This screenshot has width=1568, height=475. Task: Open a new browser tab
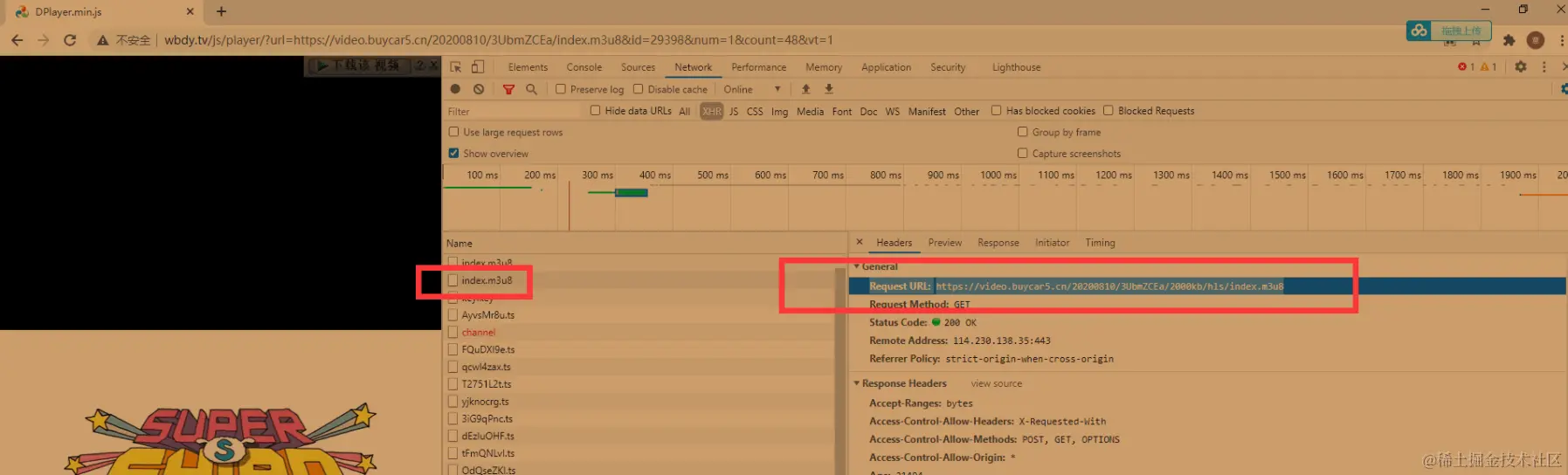click(221, 11)
